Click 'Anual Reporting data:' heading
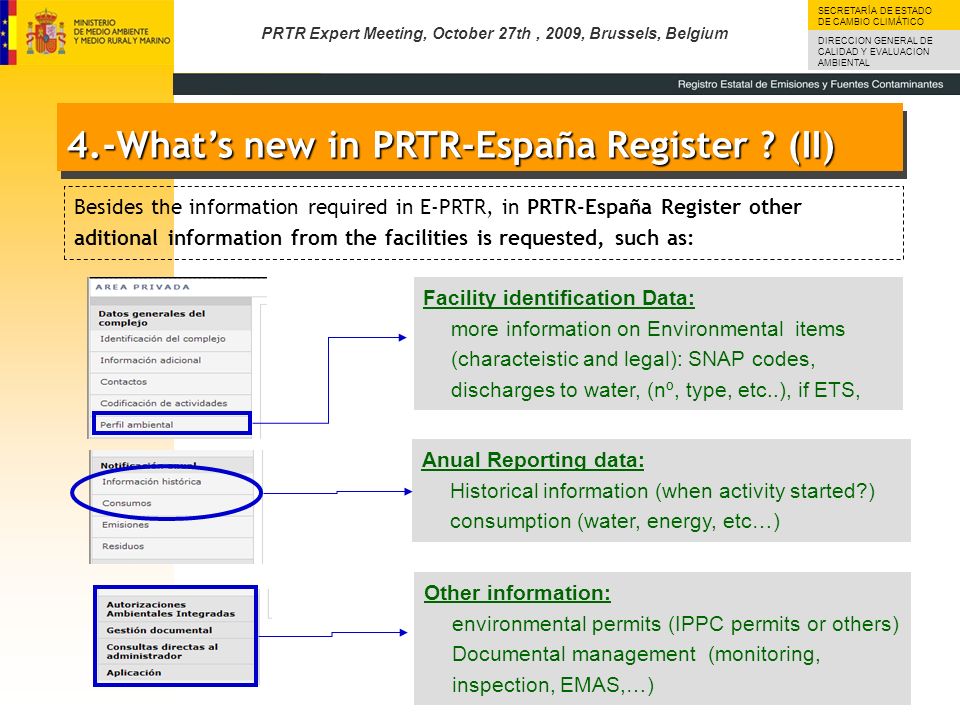 533,460
